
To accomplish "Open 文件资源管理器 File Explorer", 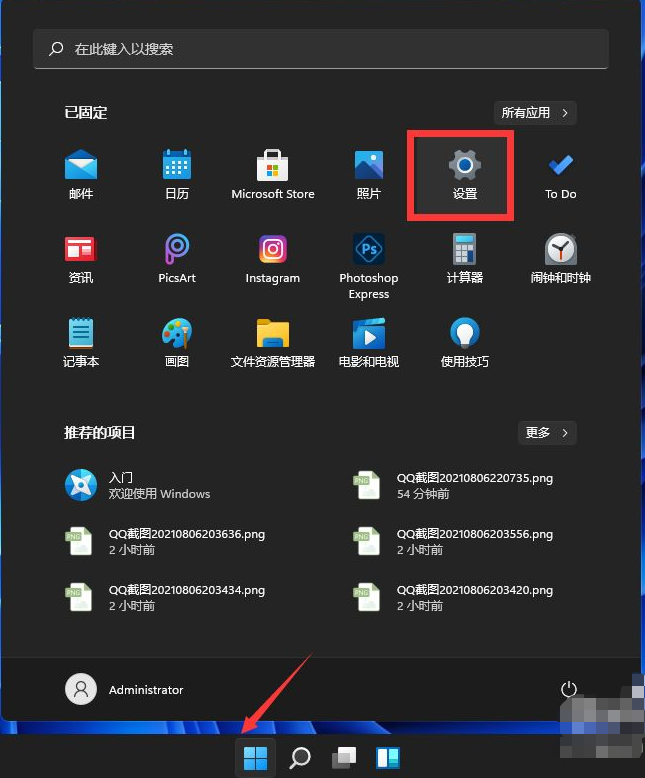I will point(272,343).
